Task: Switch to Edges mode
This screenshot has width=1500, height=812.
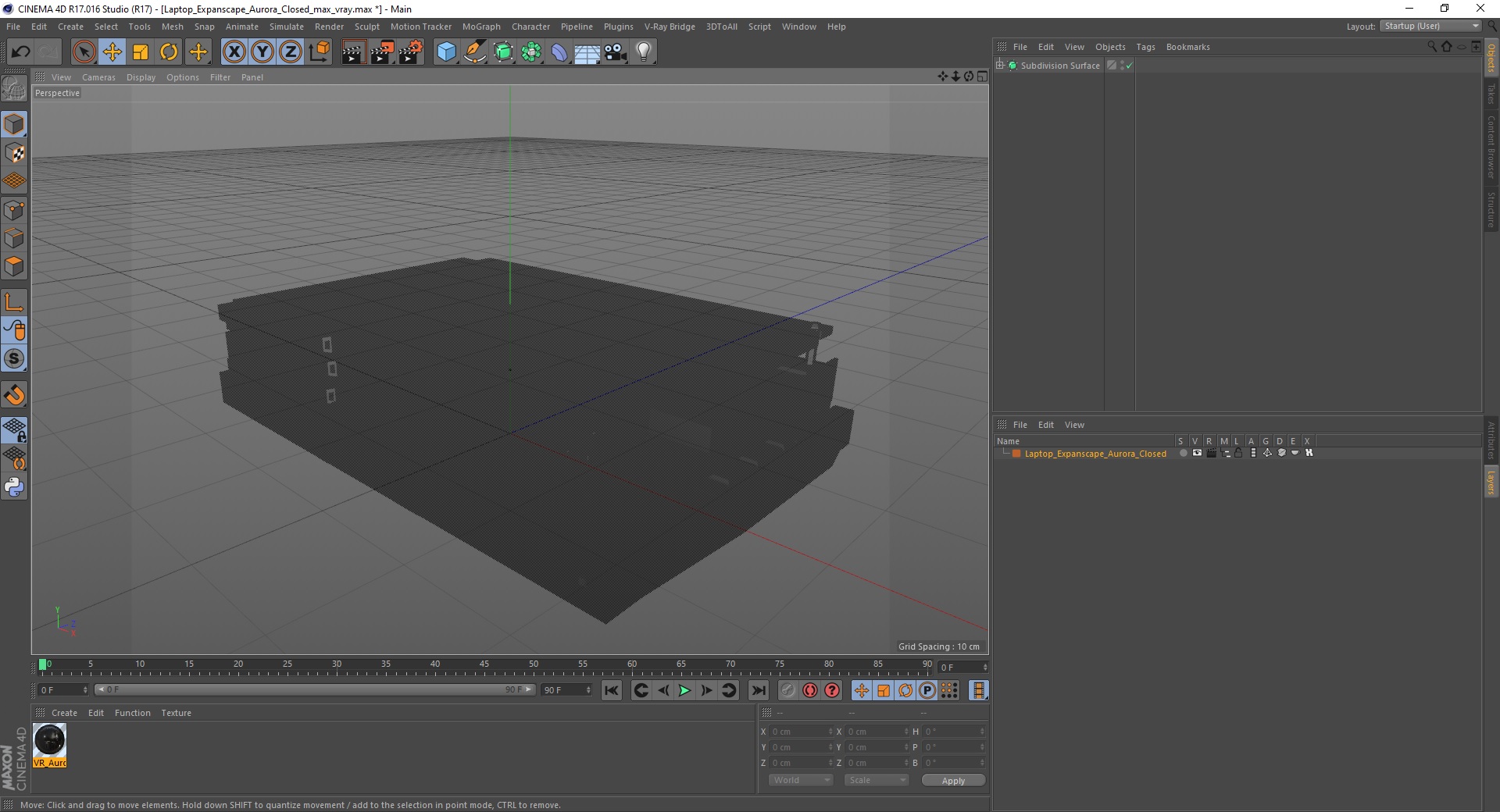Action: pyautogui.click(x=14, y=238)
